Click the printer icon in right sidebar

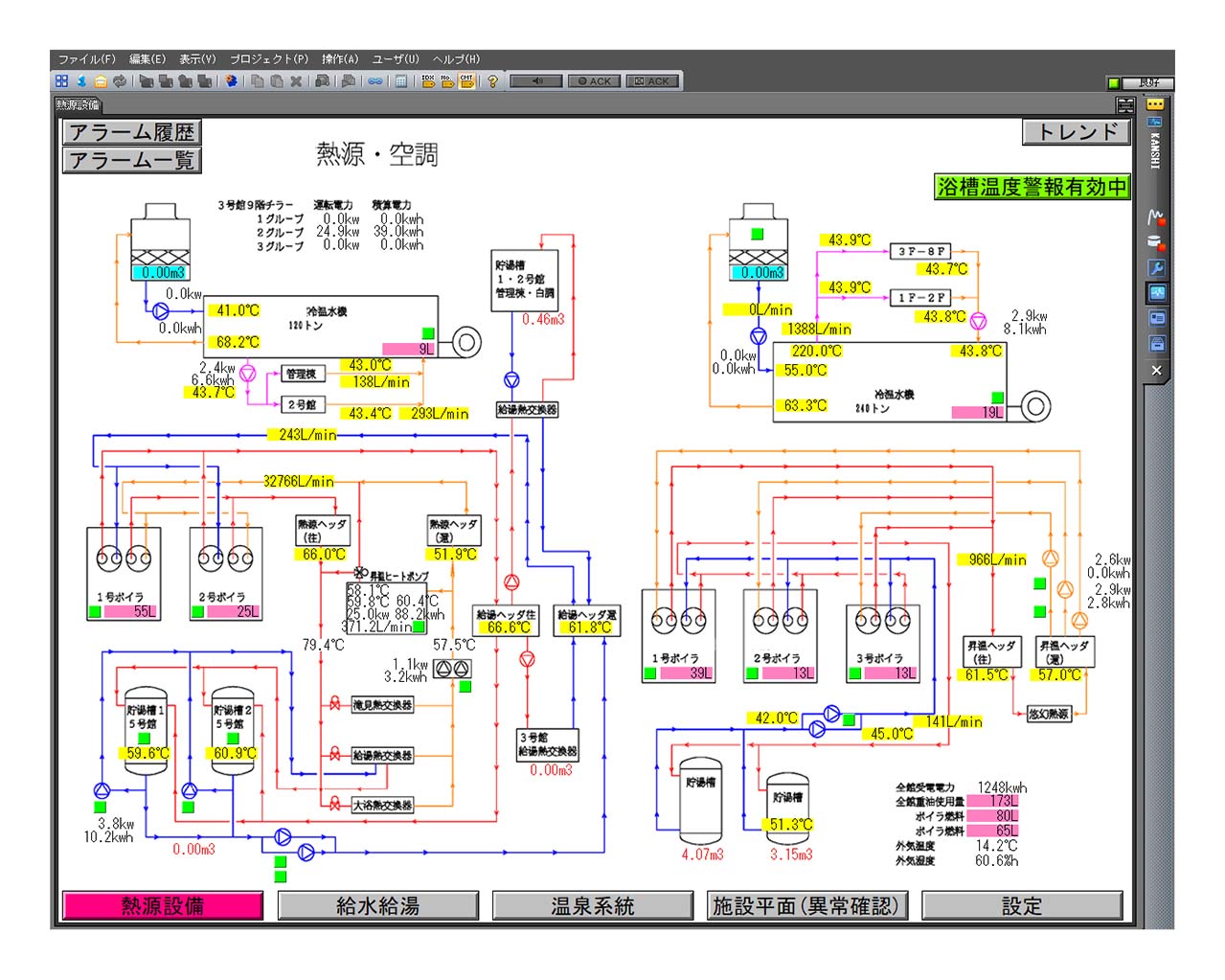click(1156, 343)
